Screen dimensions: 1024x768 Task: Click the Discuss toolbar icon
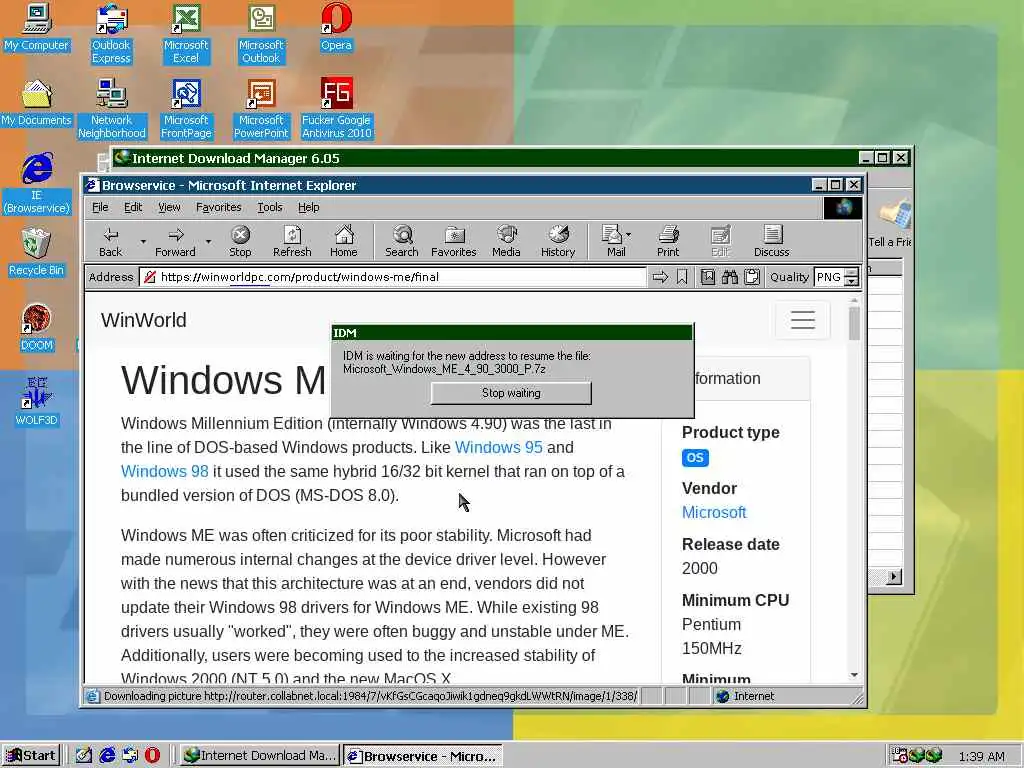(772, 241)
